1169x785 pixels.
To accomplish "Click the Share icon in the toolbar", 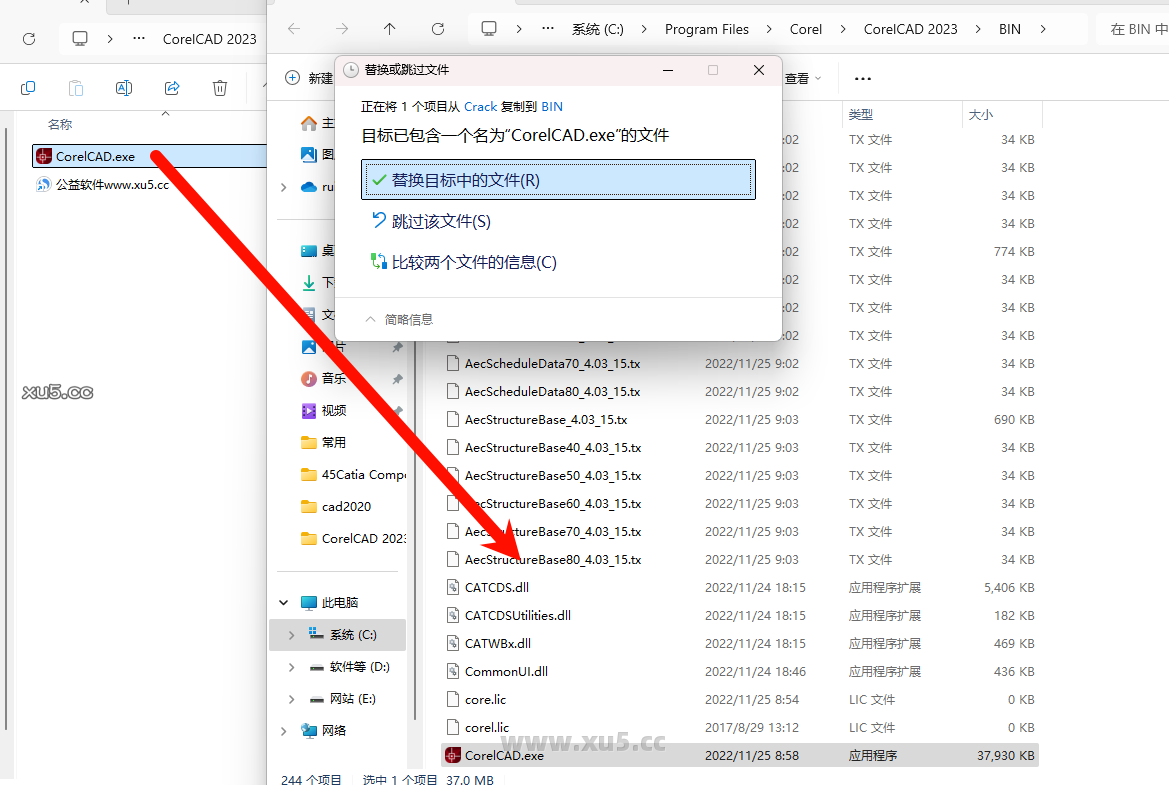I will click(x=171, y=88).
